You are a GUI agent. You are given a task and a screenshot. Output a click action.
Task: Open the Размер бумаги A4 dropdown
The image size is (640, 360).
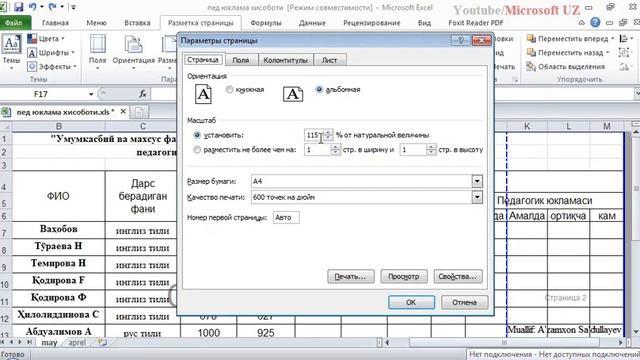pyautogui.click(x=477, y=181)
